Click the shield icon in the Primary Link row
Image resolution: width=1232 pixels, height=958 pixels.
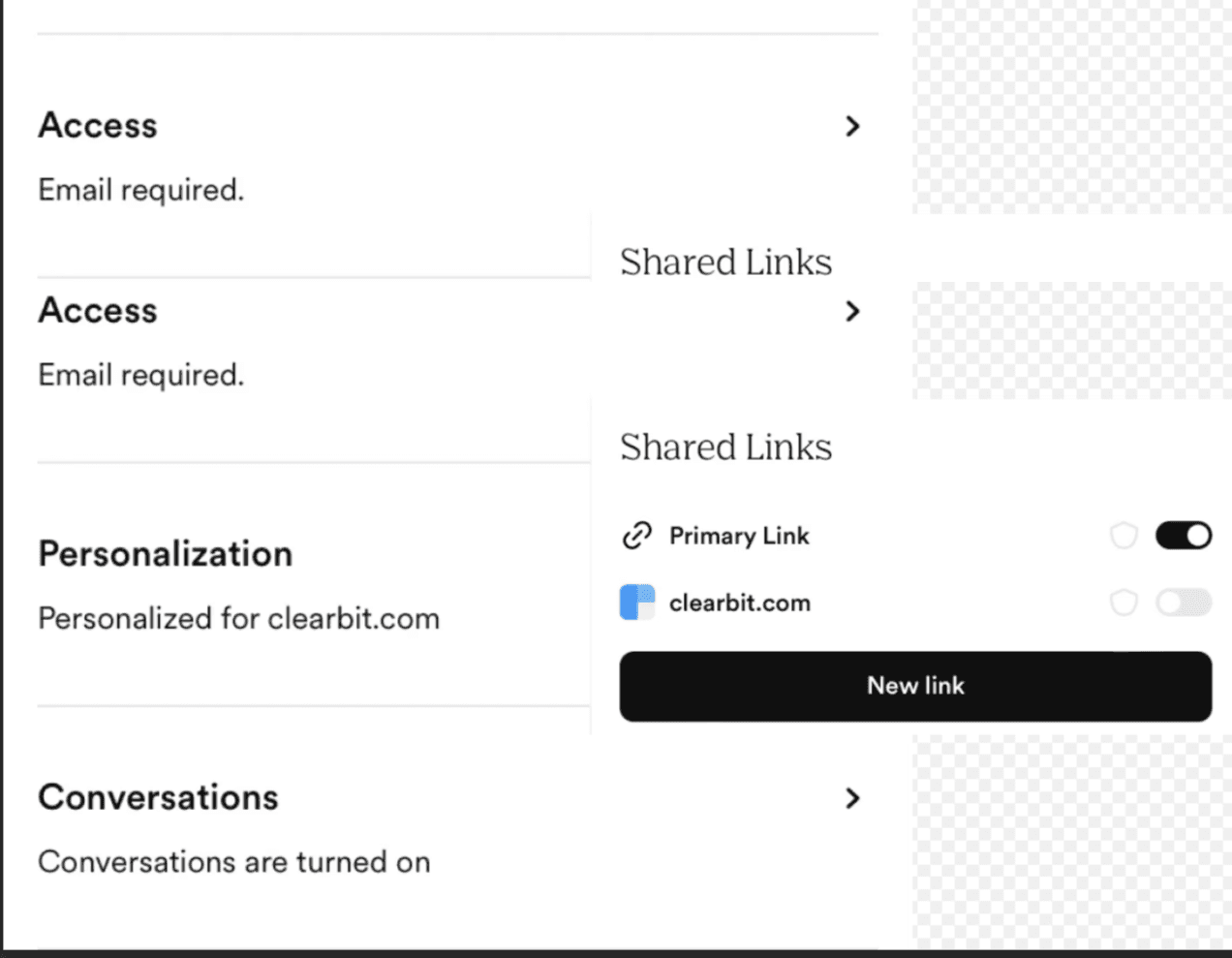pos(1124,536)
